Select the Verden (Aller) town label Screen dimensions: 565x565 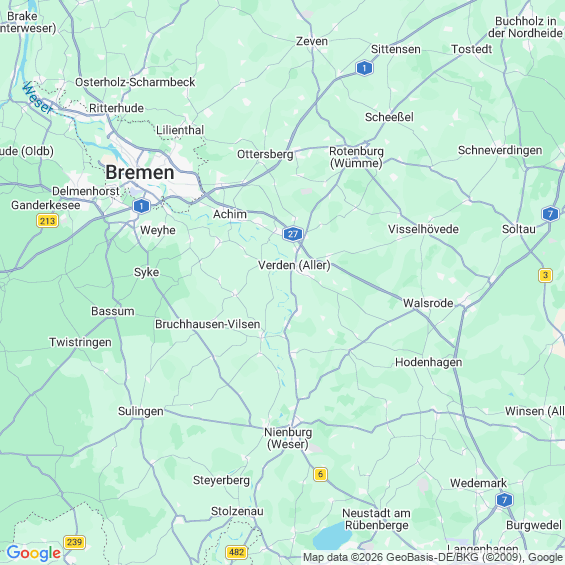coord(294,265)
